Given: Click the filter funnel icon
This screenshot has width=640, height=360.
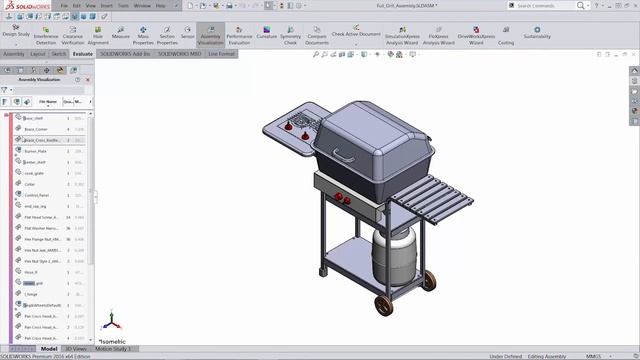Looking at the screenshot, I should click(4, 89).
